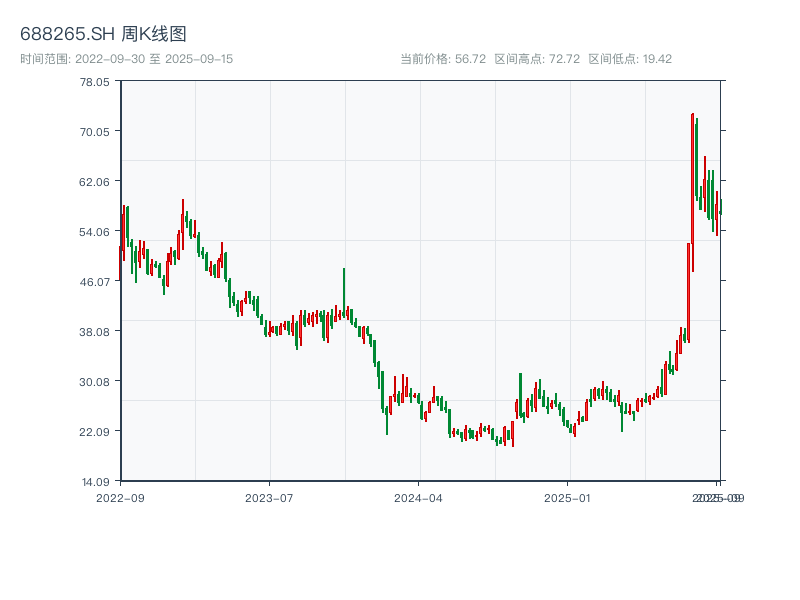Image resolution: width=800 pixels, height=600 pixels.
Task: Click the tallest red candle near the peak
Action: pos(692,190)
